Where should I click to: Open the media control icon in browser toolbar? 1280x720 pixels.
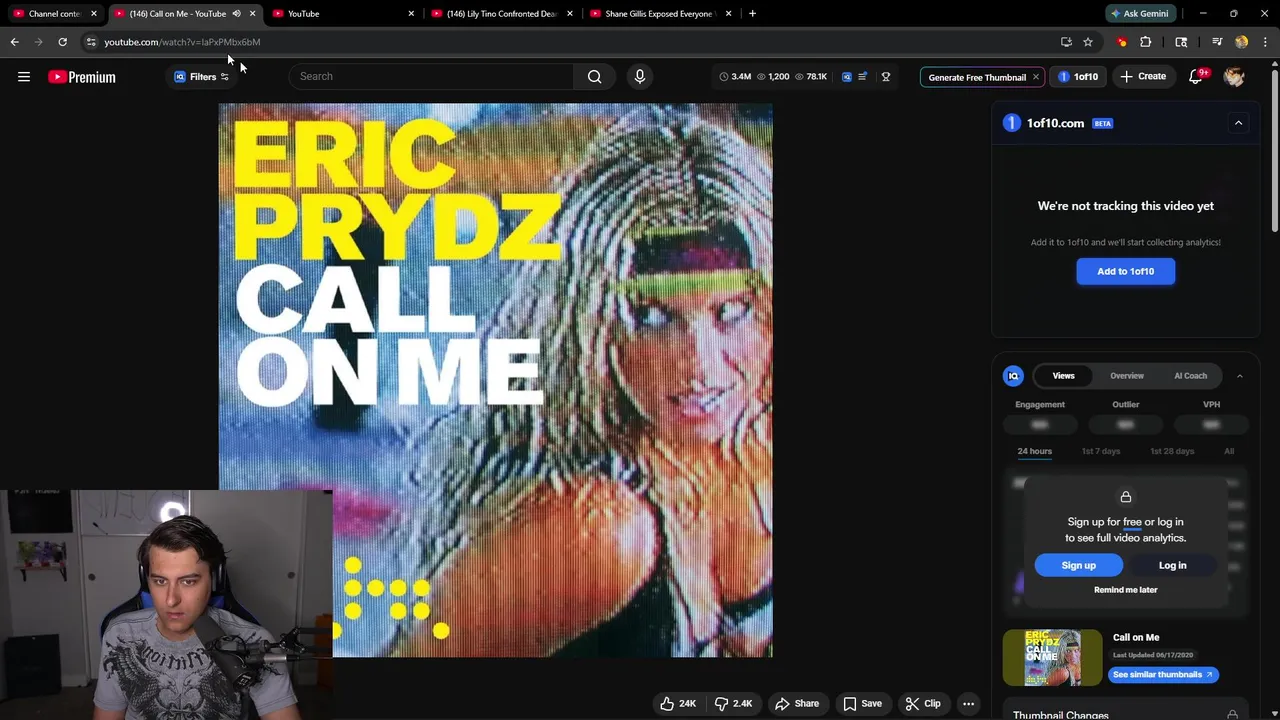pos(1217,42)
